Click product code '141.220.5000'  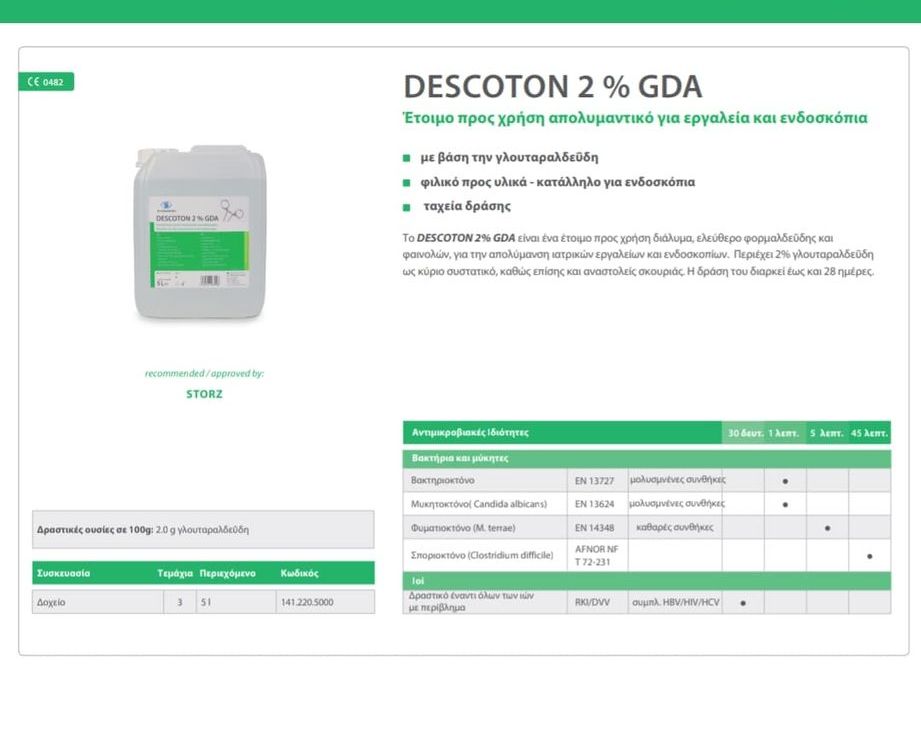(x=307, y=602)
